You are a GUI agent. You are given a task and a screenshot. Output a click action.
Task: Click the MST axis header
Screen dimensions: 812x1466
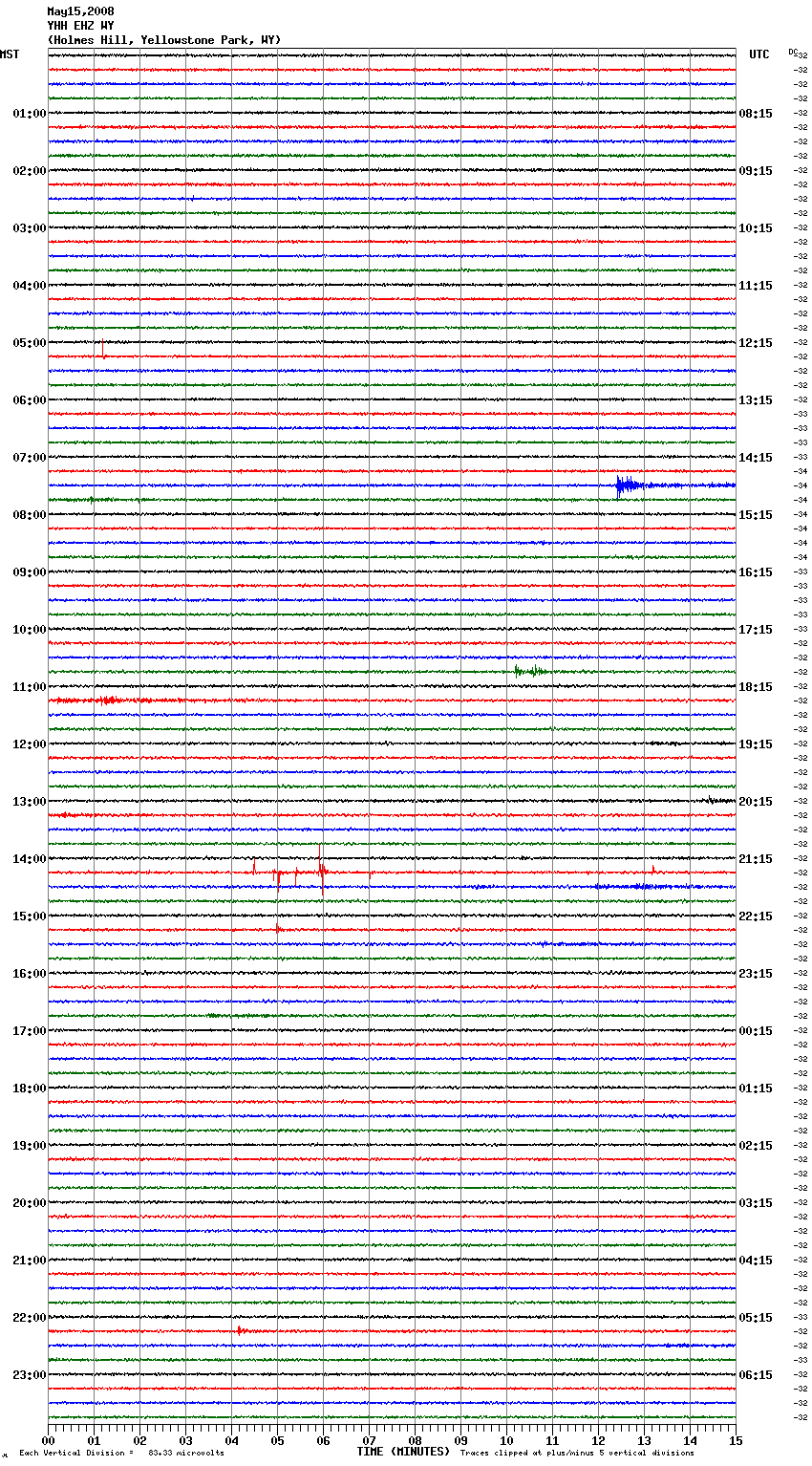[10, 54]
